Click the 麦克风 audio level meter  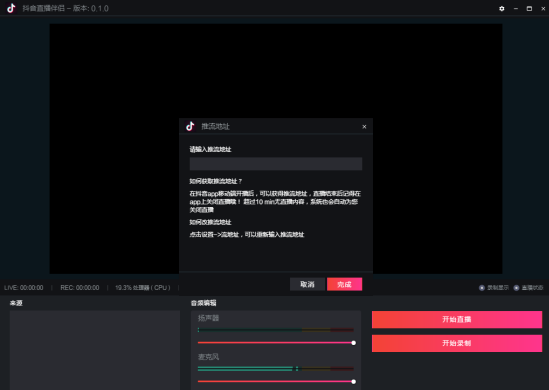tap(276, 369)
